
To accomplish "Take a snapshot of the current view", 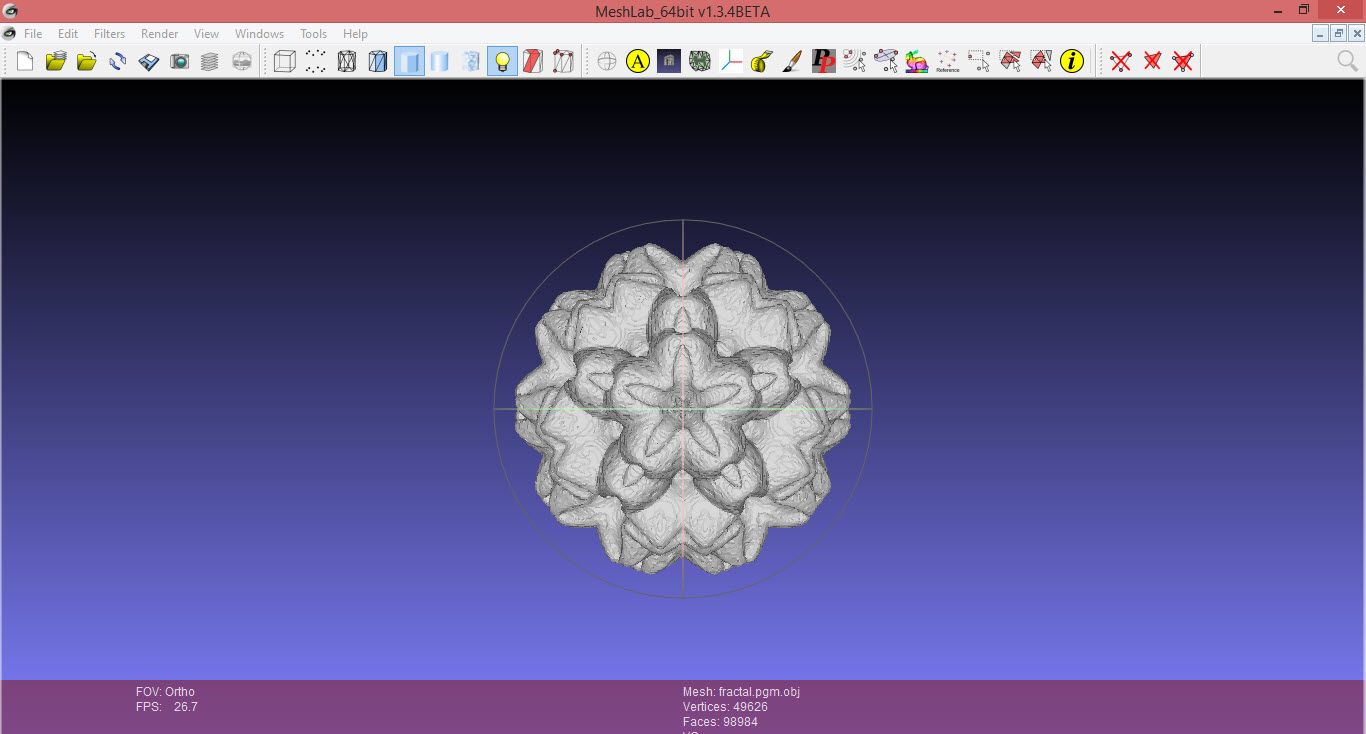I will 178,61.
